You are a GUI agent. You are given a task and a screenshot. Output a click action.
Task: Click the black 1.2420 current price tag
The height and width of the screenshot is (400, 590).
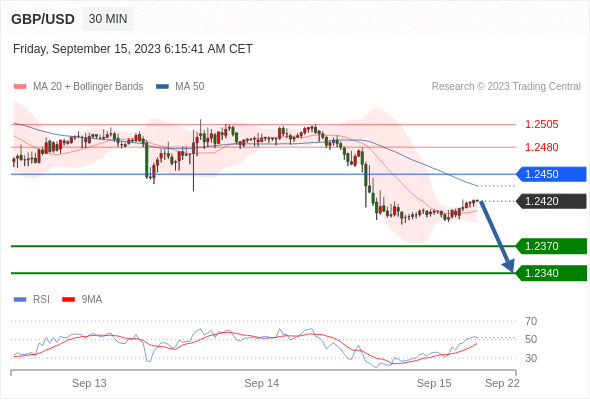(551, 201)
